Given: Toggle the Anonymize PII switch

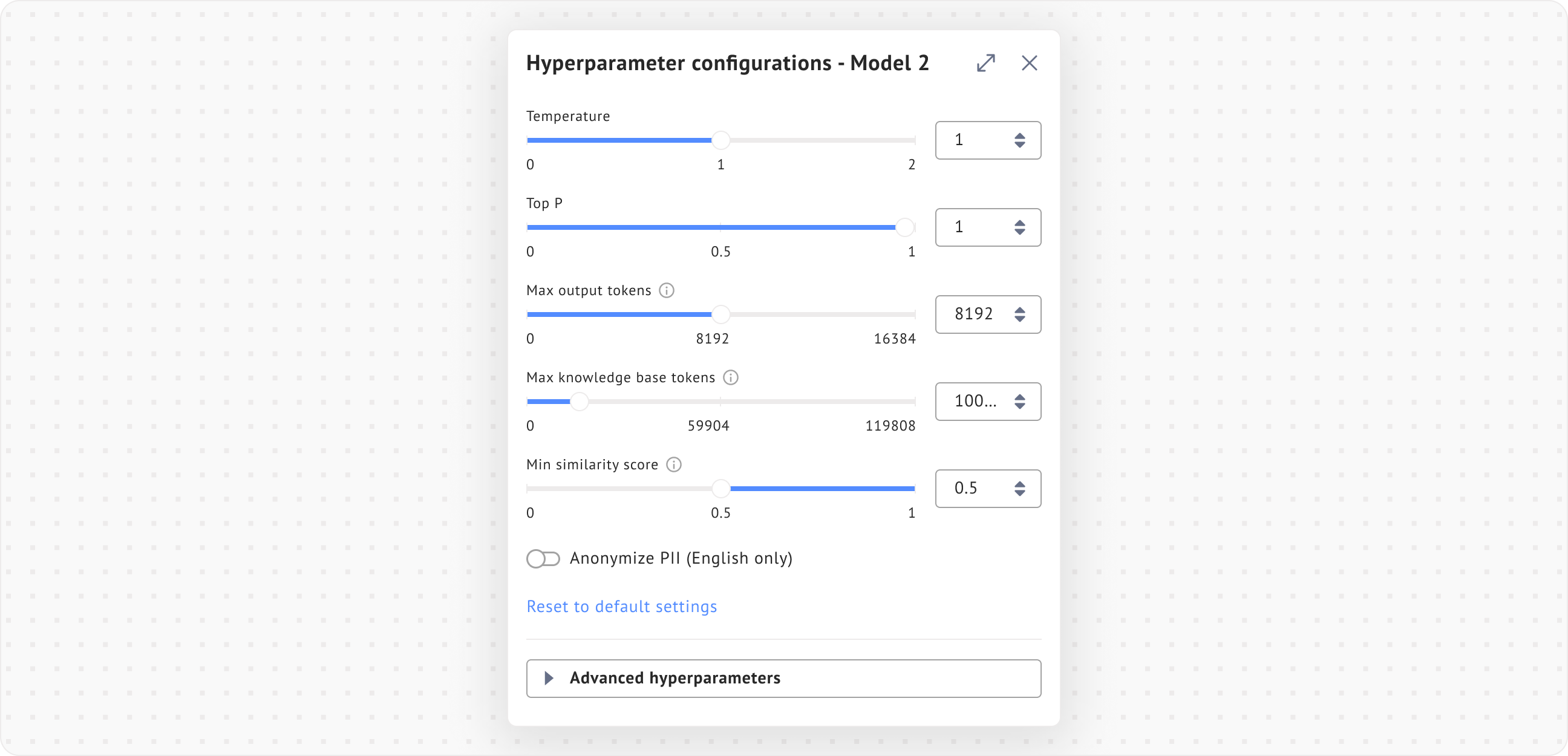Looking at the screenshot, I should click(x=543, y=559).
